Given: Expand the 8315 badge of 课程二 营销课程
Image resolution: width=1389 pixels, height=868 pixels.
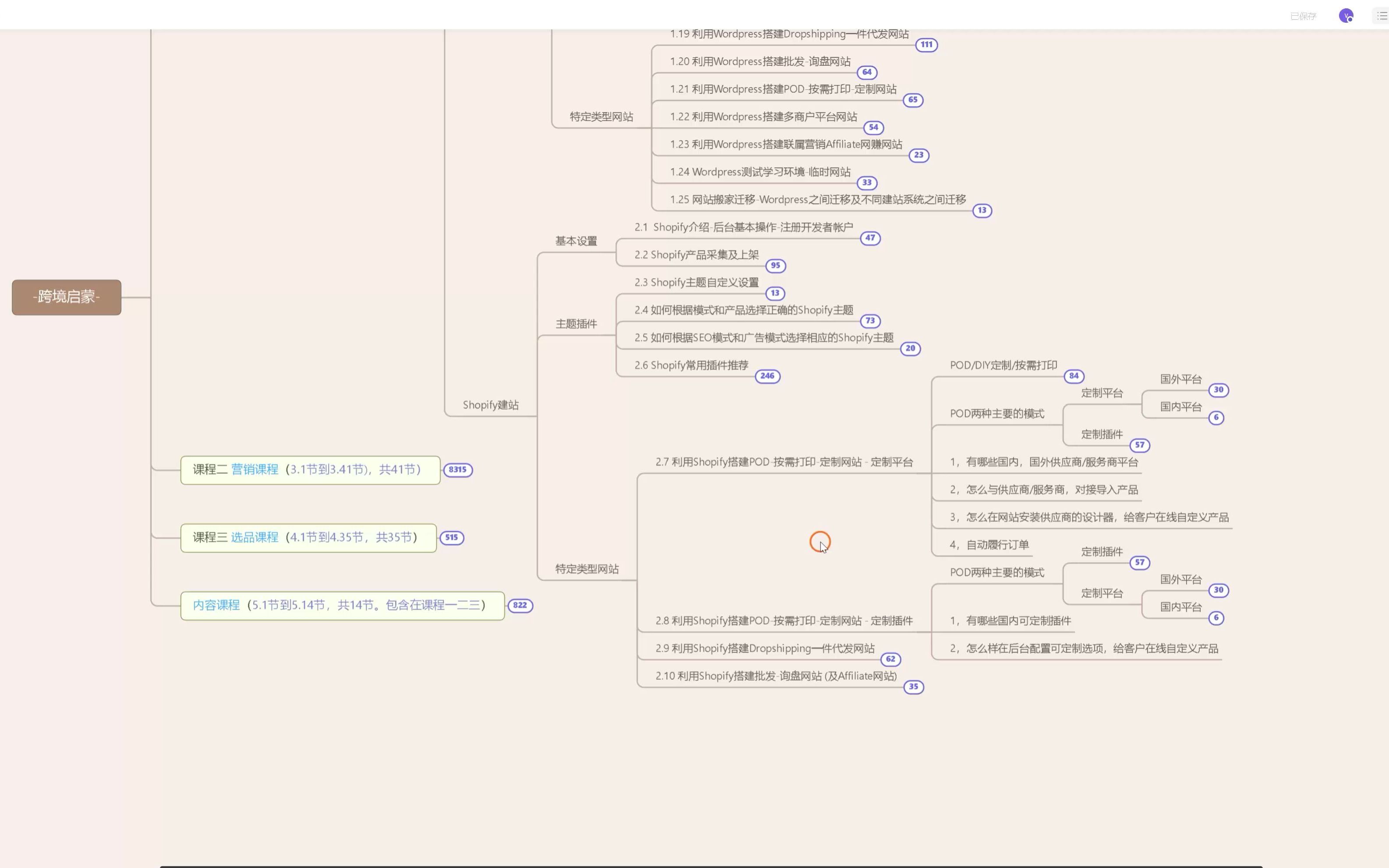Looking at the screenshot, I should [458, 469].
